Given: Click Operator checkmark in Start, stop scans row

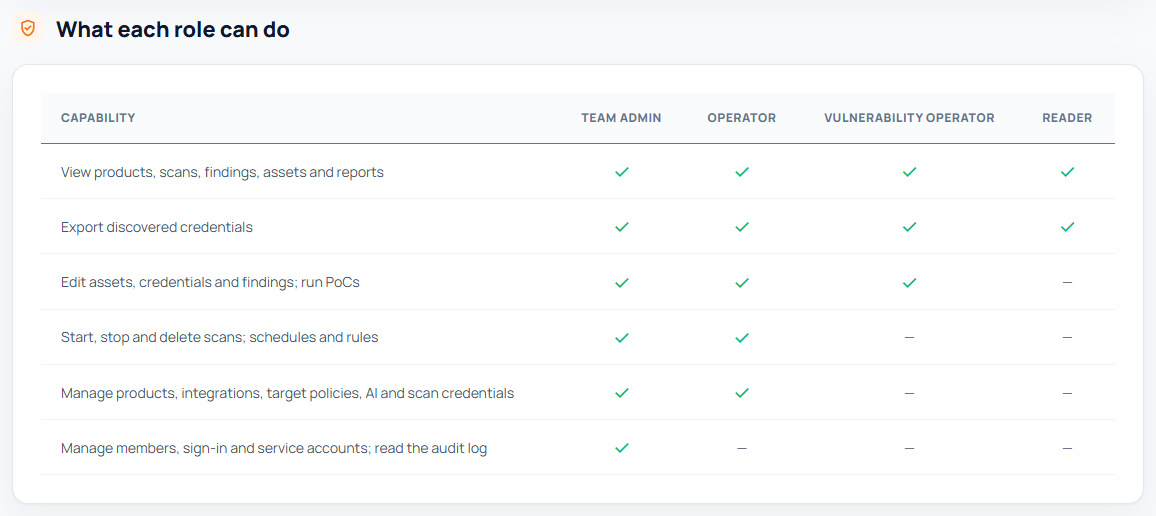Looking at the screenshot, I should [742, 338].
